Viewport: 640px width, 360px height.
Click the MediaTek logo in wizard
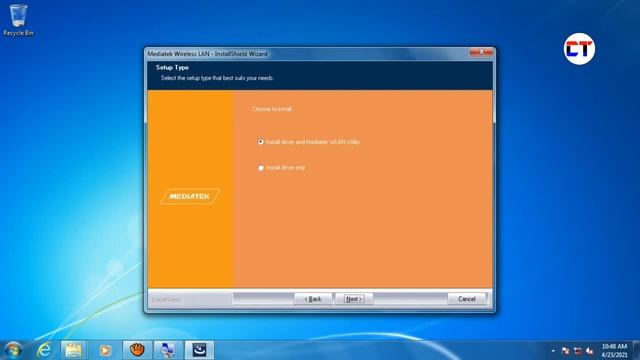(x=190, y=196)
